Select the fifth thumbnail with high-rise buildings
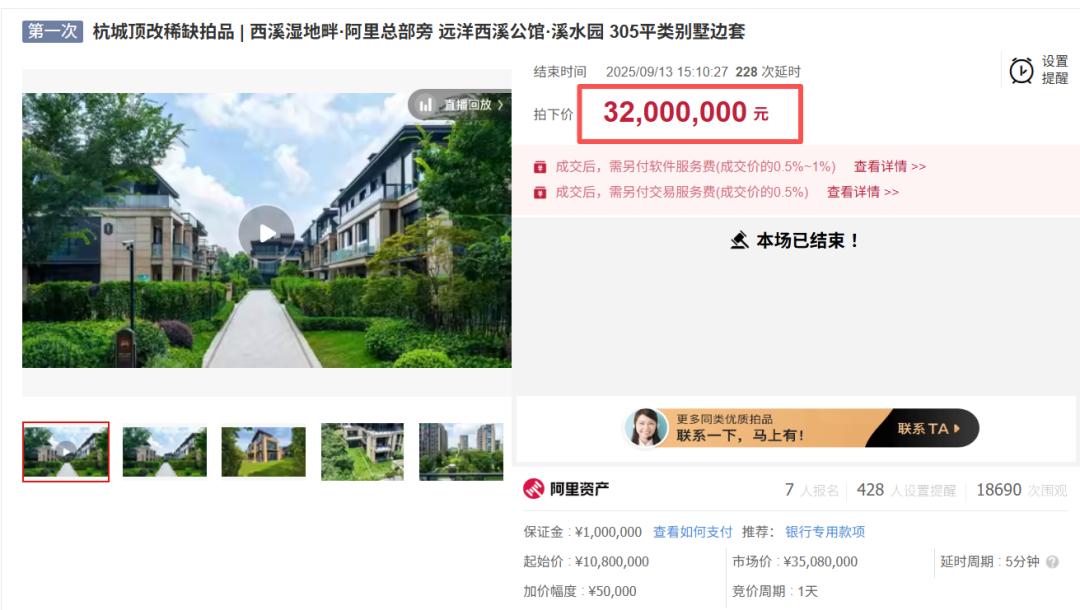1080x610 pixels. tap(461, 452)
